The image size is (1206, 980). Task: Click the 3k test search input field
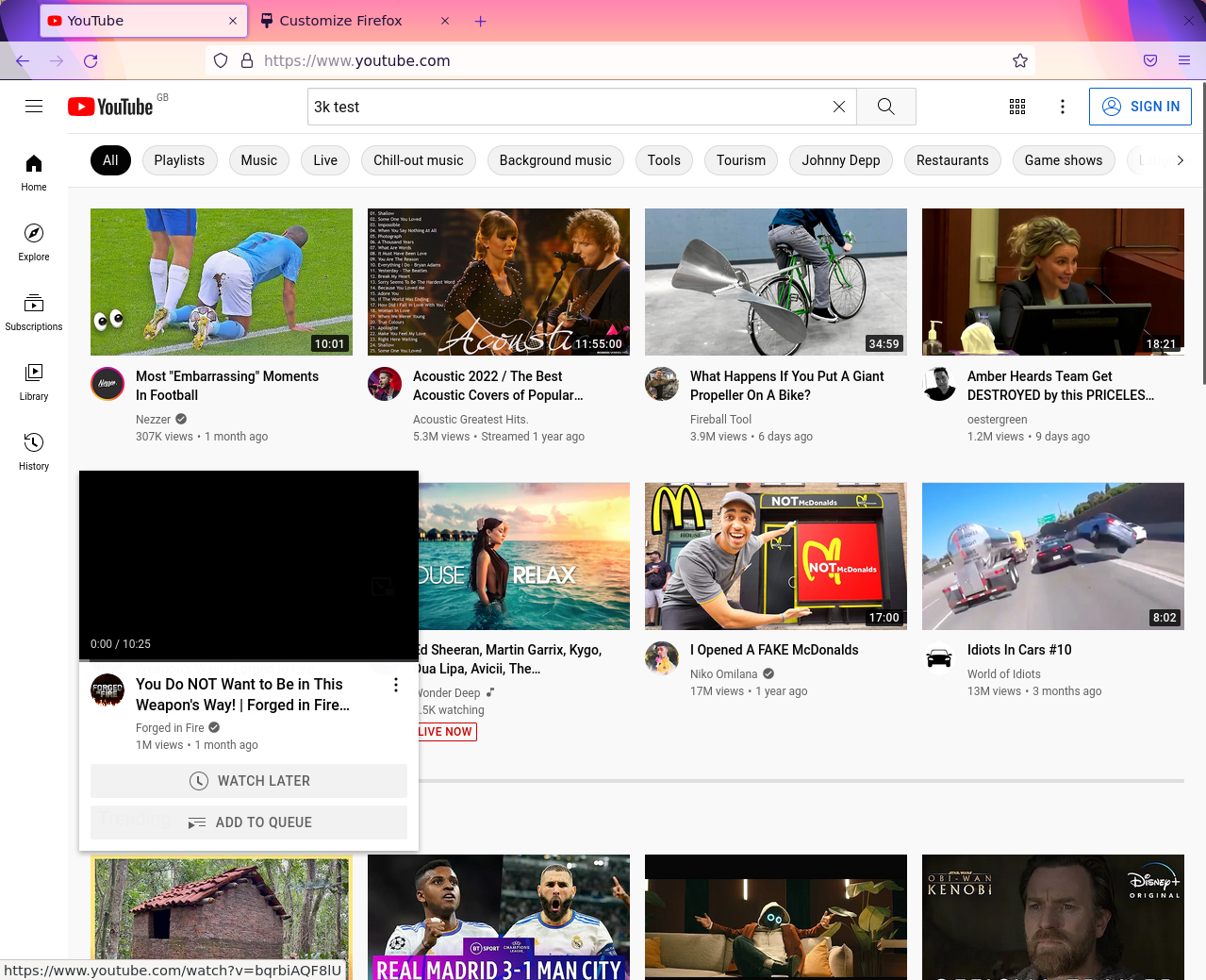coord(569,107)
